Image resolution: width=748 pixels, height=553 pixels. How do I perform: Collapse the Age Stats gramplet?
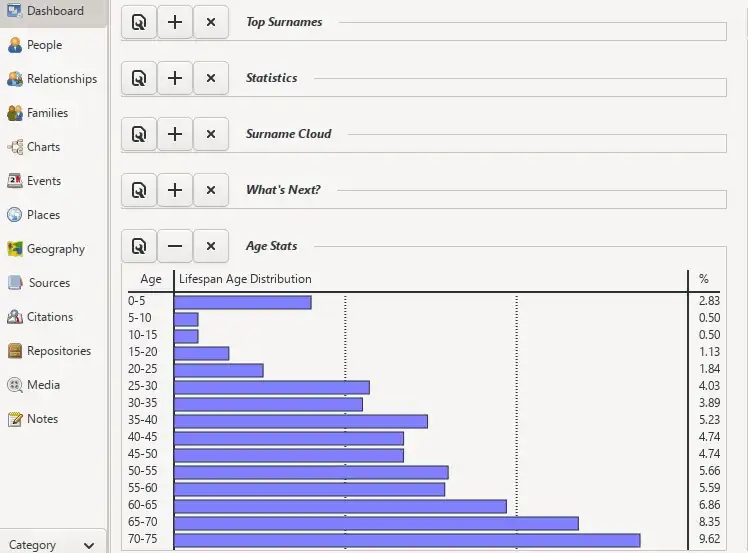point(175,246)
